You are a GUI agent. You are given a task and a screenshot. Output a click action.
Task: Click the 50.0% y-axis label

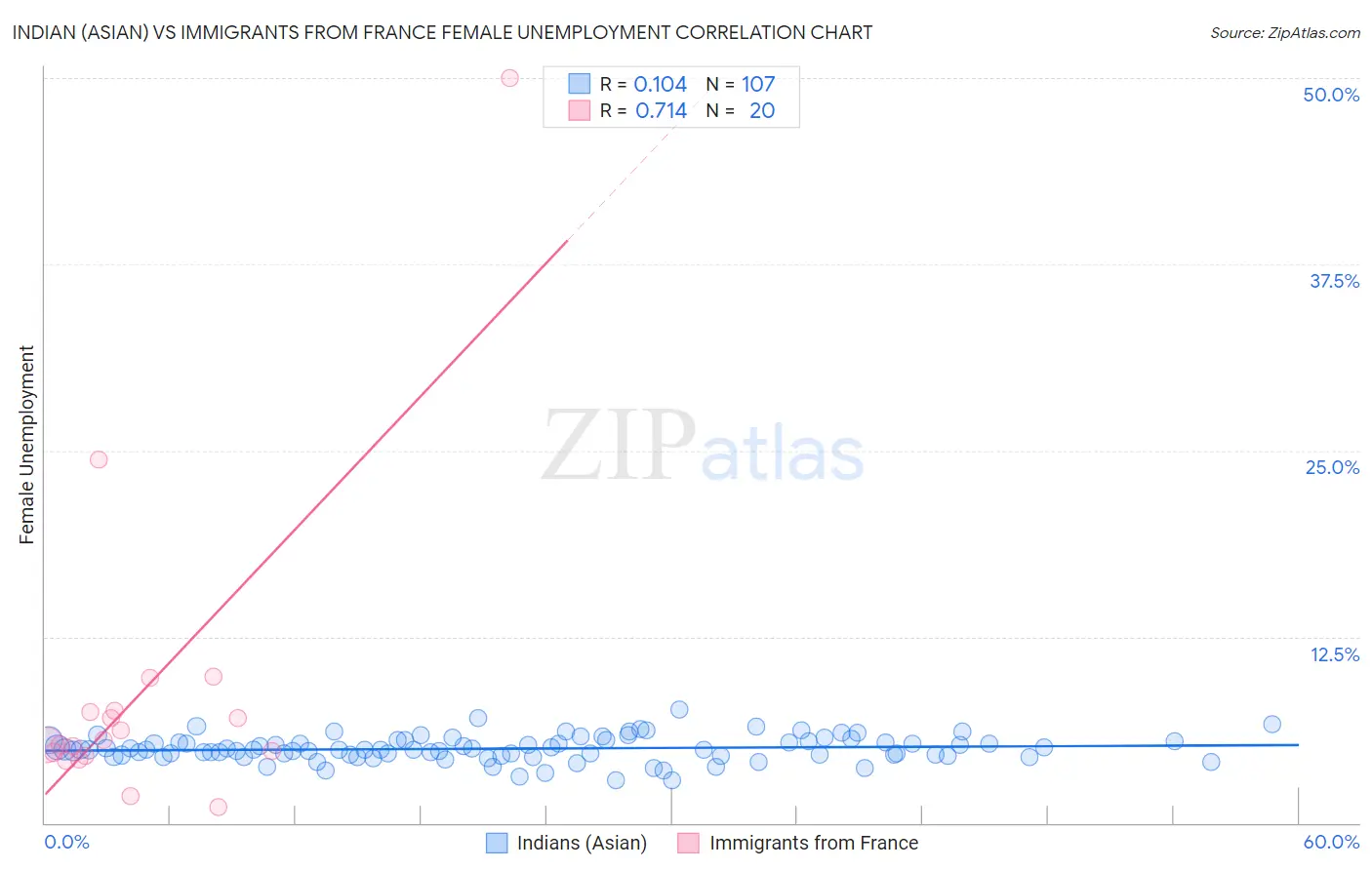[1331, 95]
